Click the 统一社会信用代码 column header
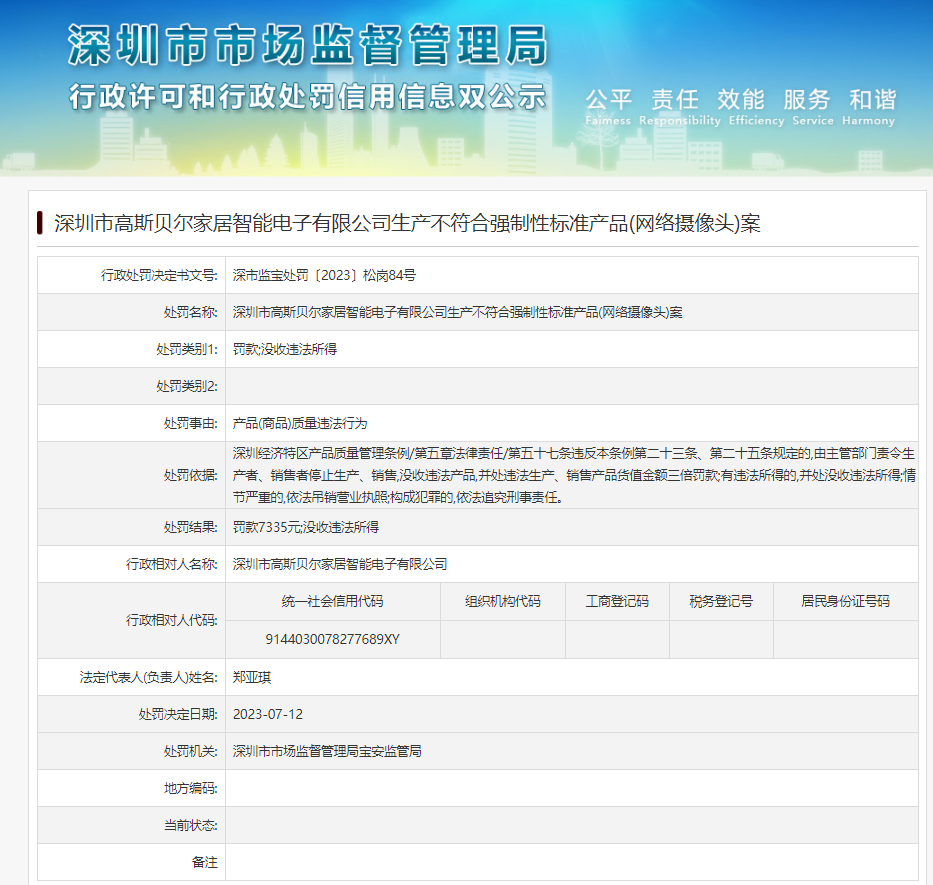 (333, 601)
